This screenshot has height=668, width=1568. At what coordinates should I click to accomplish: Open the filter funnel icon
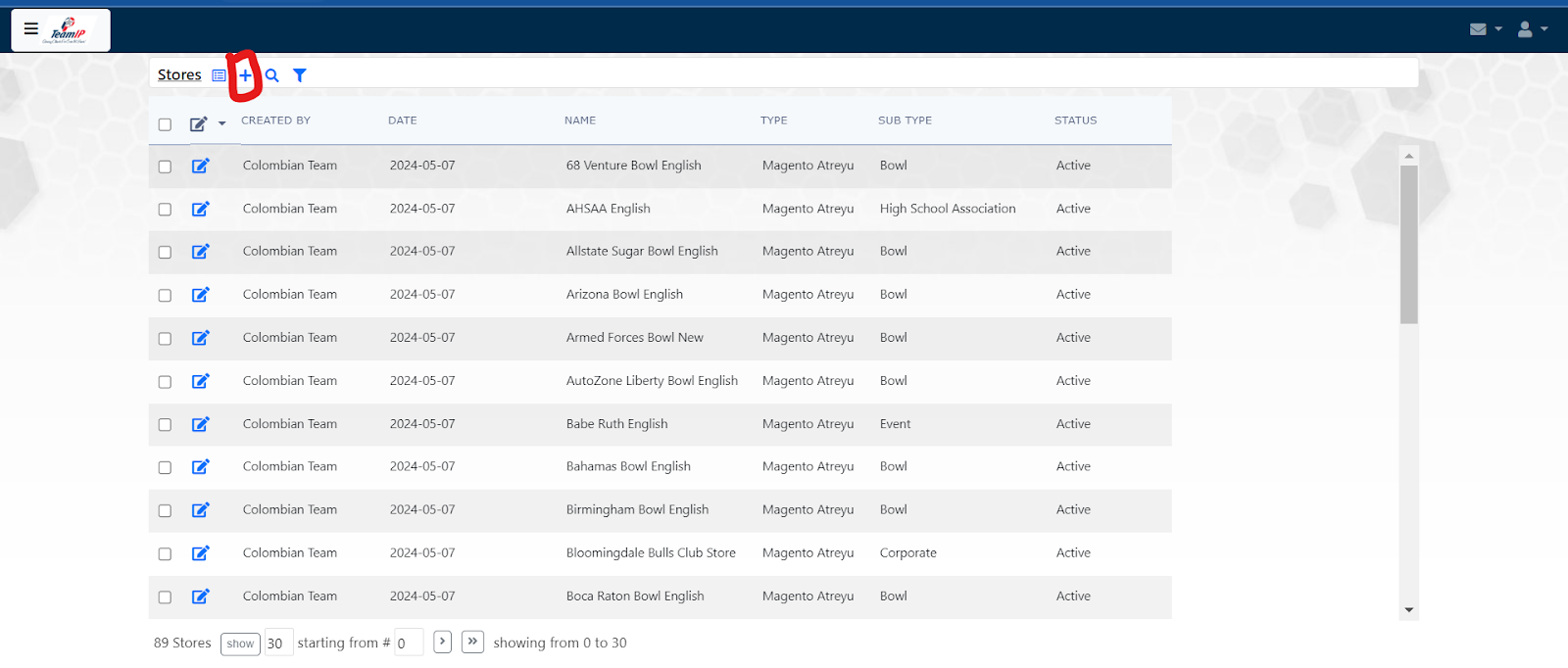click(x=300, y=75)
